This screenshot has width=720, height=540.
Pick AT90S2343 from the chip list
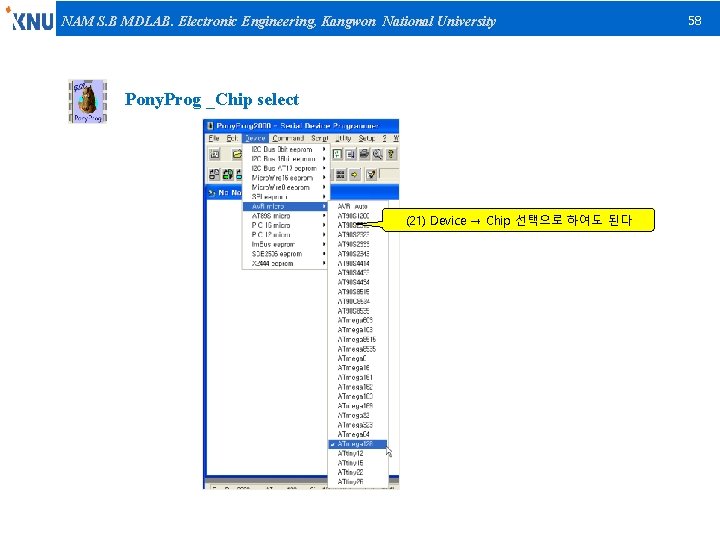358,254
